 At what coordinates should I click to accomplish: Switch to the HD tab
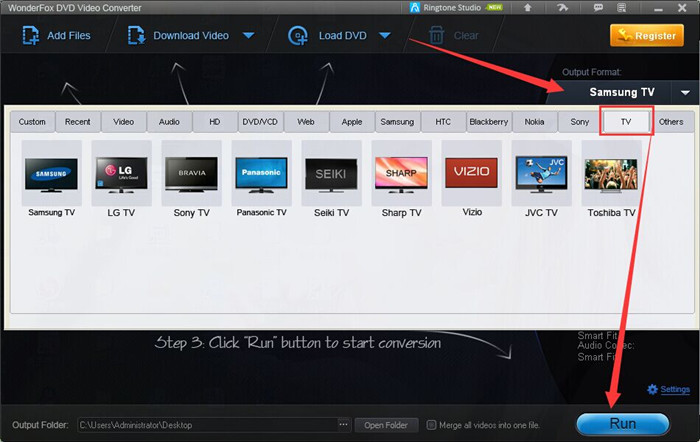[215, 122]
